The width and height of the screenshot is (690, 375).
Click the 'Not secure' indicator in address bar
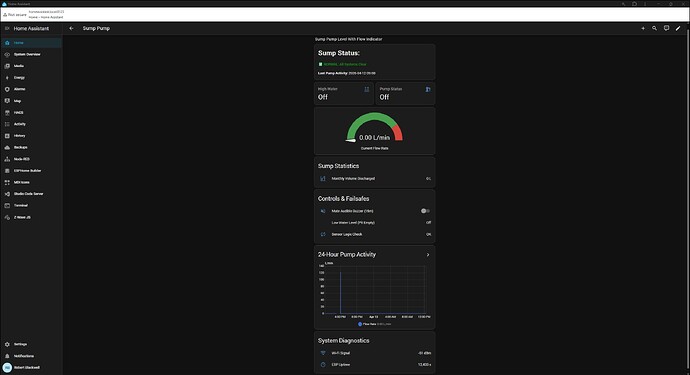pos(15,15)
